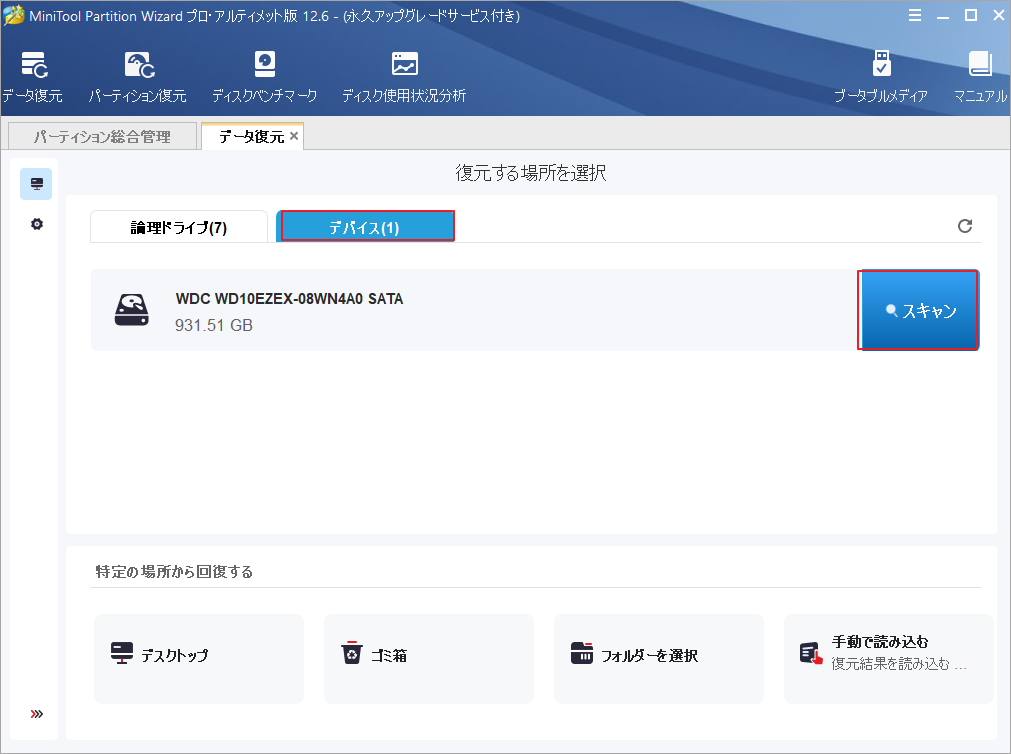Image resolution: width=1011 pixels, height=754 pixels.
Task: Open 手動で読み込む recovery result loader
Action: [x=888, y=659]
